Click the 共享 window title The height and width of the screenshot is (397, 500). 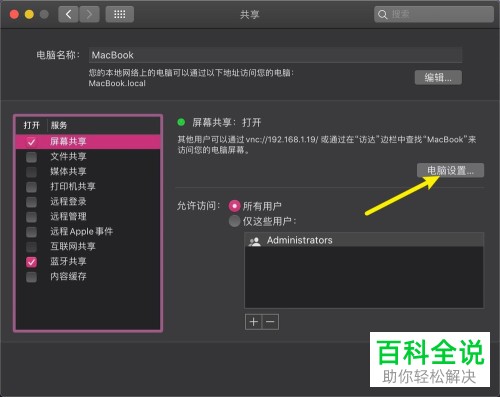(x=250, y=15)
